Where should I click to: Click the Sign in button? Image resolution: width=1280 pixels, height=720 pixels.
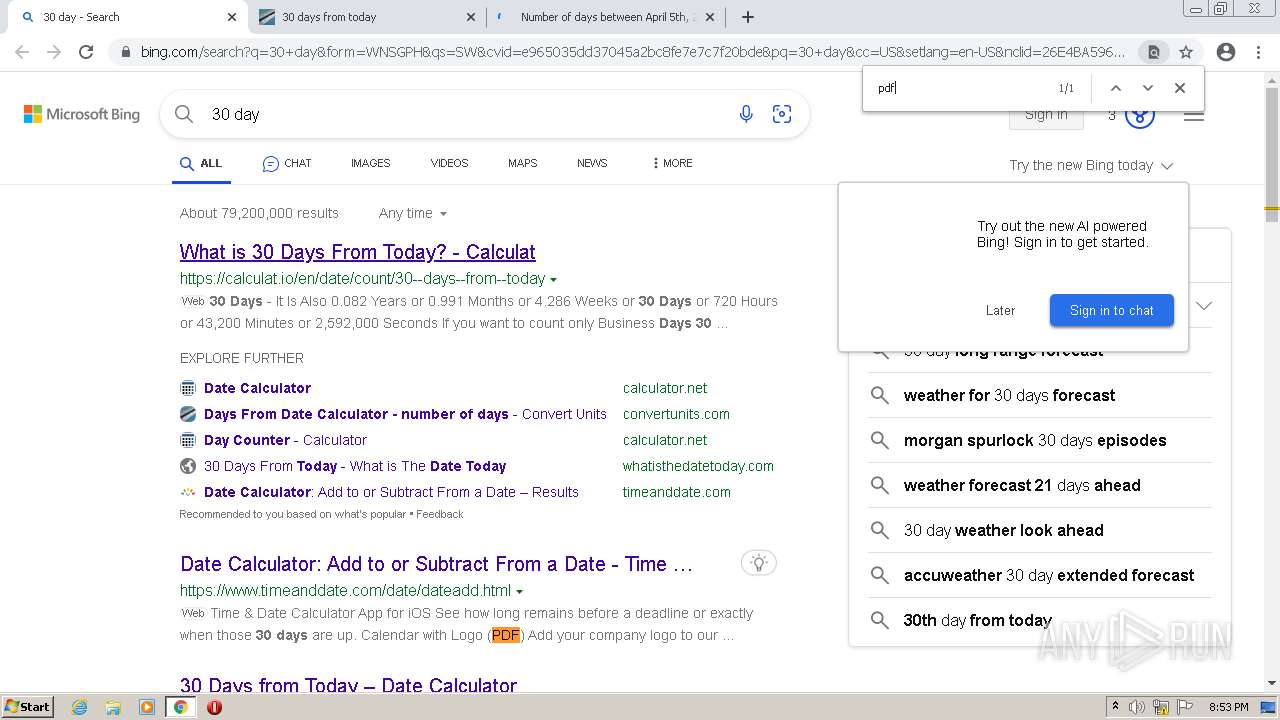(x=1046, y=115)
